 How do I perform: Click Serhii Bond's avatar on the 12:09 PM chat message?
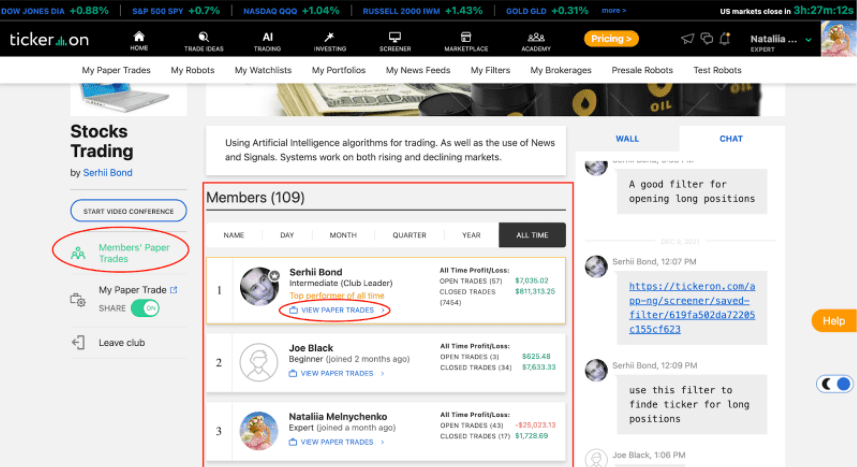(x=596, y=370)
